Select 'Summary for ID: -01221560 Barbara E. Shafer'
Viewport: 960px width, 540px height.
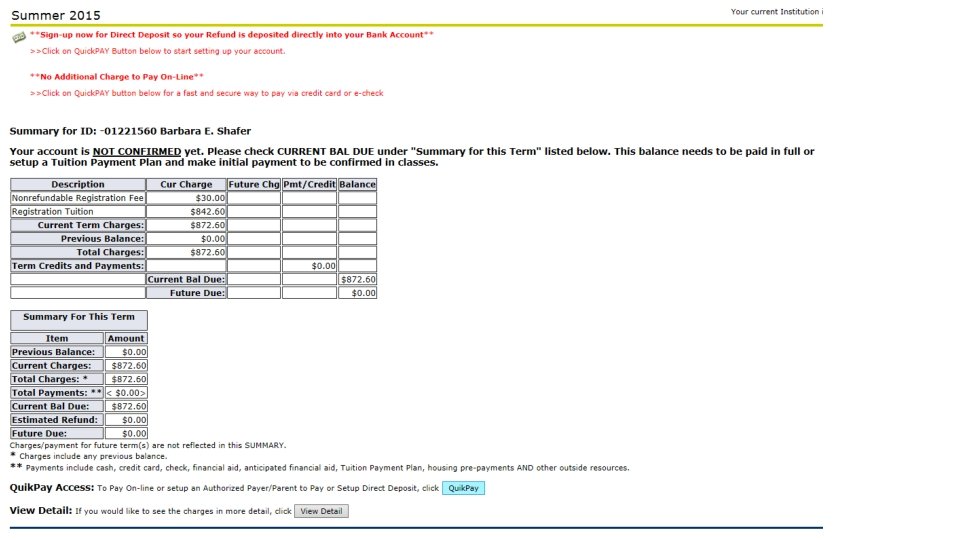click(x=130, y=131)
